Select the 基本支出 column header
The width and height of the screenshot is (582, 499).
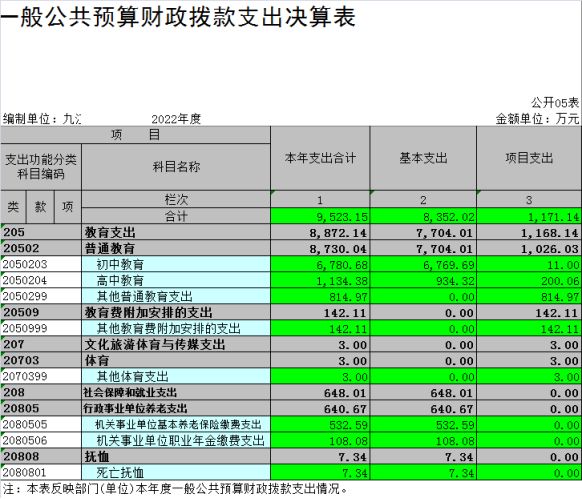coord(423,158)
